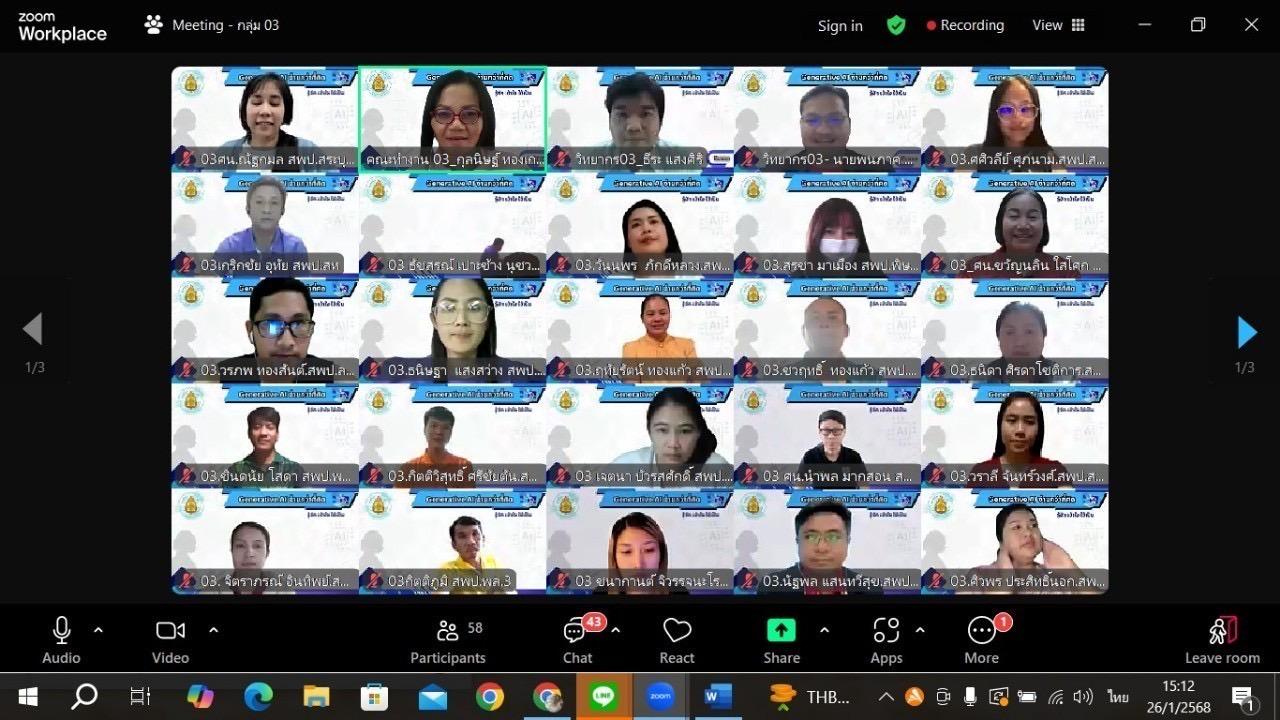
Task: Click the microphone tray icon
Action: [x=970, y=696]
